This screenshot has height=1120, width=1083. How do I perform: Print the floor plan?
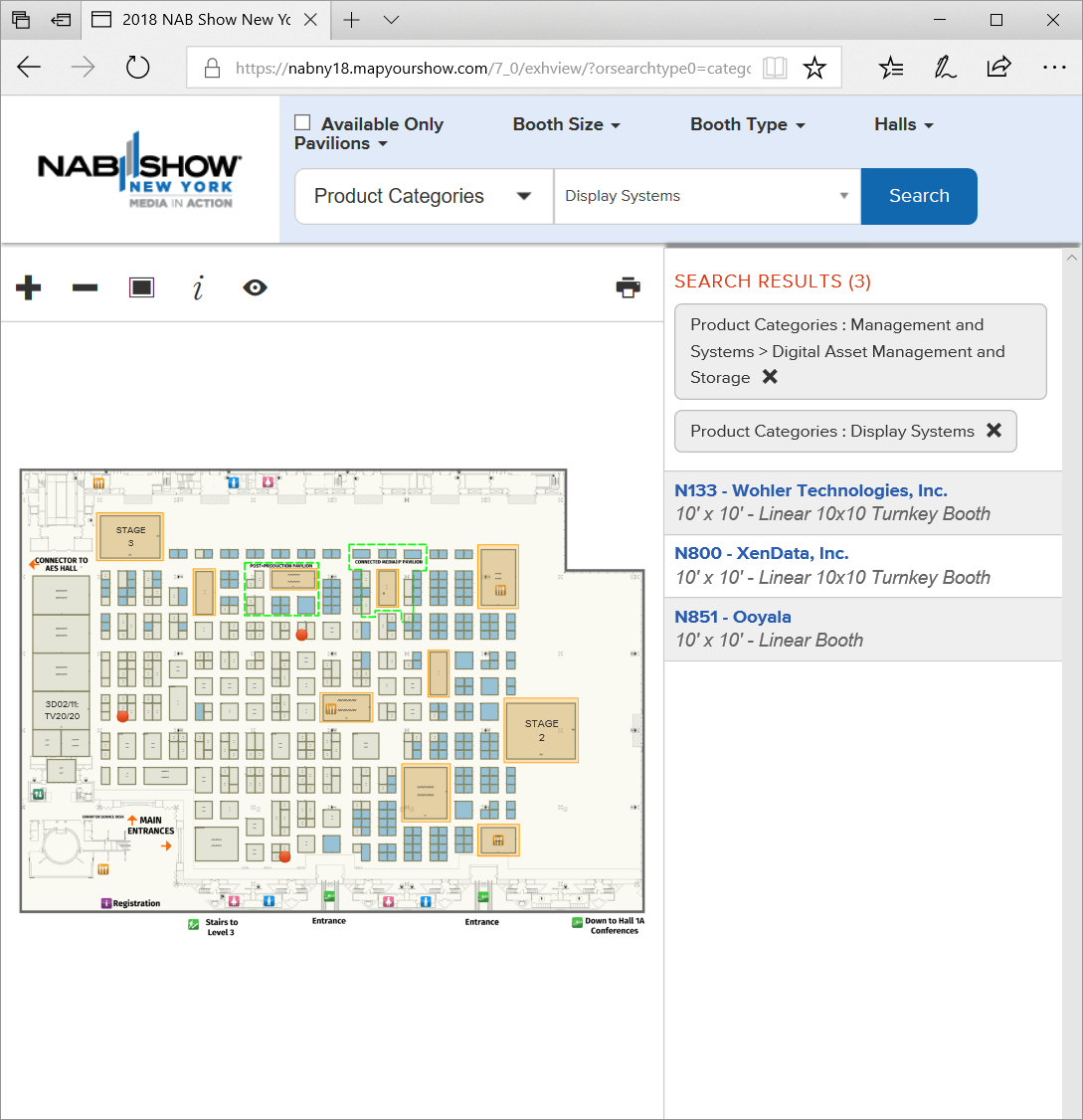coord(628,287)
